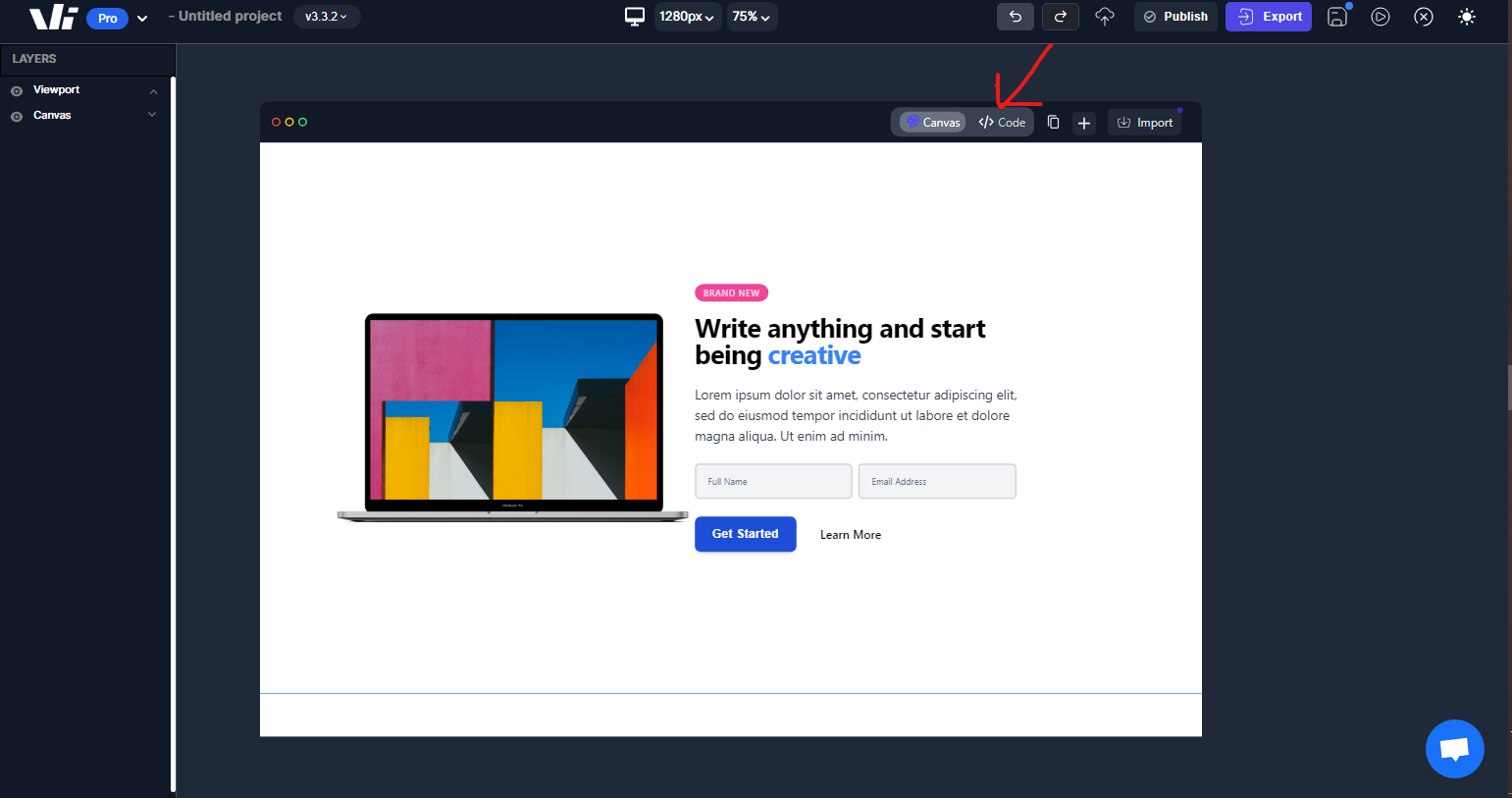Screen dimensions: 1512x798
Task: Redo the last action
Action: [1061, 17]
